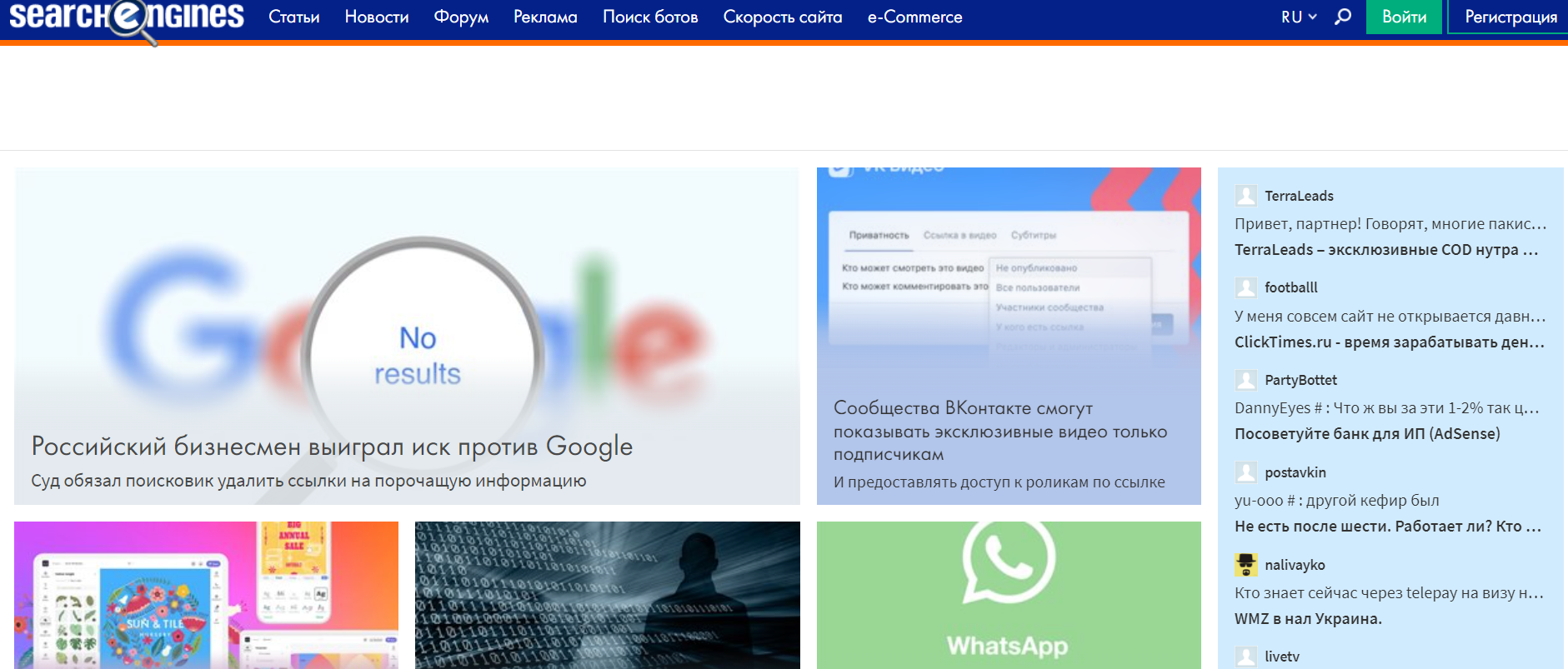The height and width of the screenshot is (669, 1568).
Task: Click subtitle И предоставлять доступ к роликам
Action: (999, 482)
